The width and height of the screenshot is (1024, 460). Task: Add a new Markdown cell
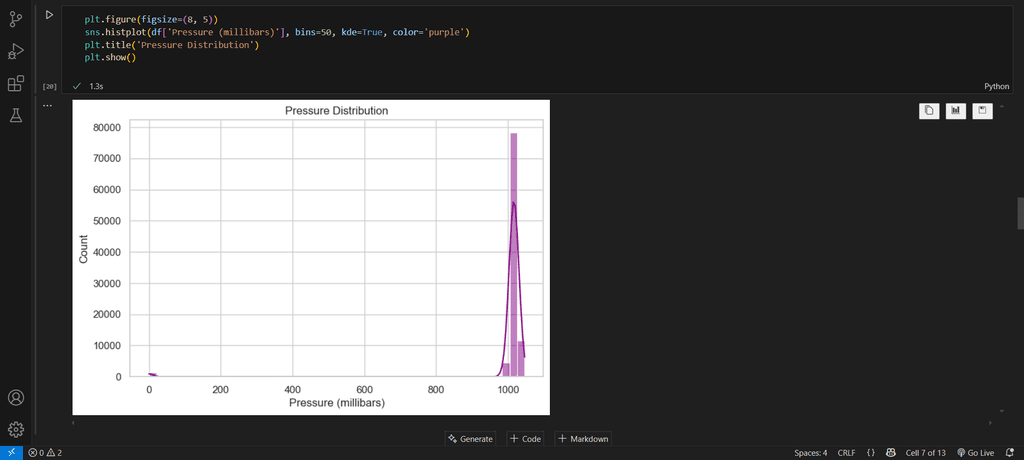[583, 439]
